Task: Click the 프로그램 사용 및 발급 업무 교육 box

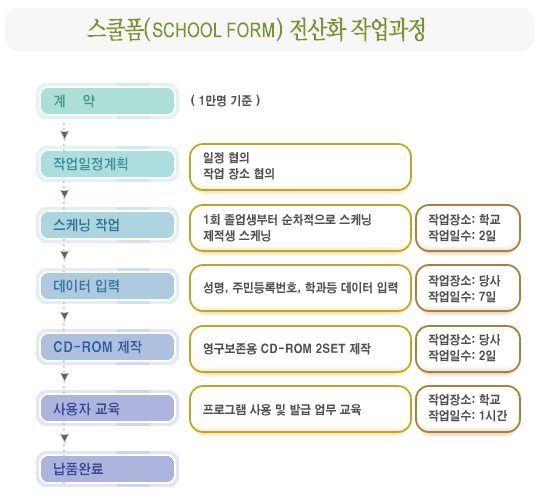Action: click(x=300, y=409)
